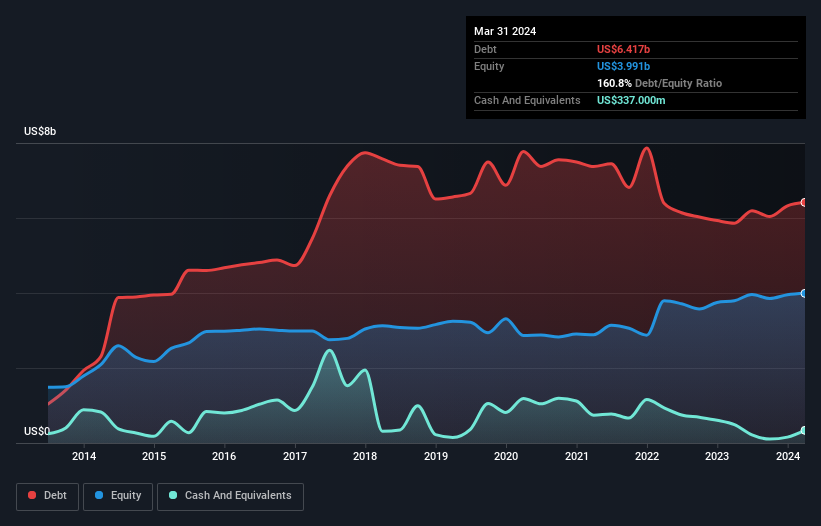
Task: Click the 2023 x-axis label
Action: [717, 456]
